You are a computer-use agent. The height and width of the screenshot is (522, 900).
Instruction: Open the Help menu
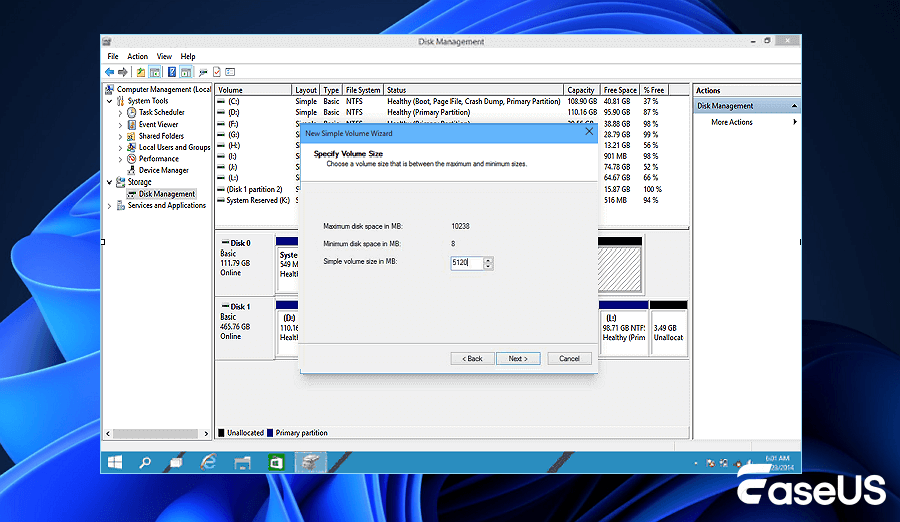click(x=188, y=56)
